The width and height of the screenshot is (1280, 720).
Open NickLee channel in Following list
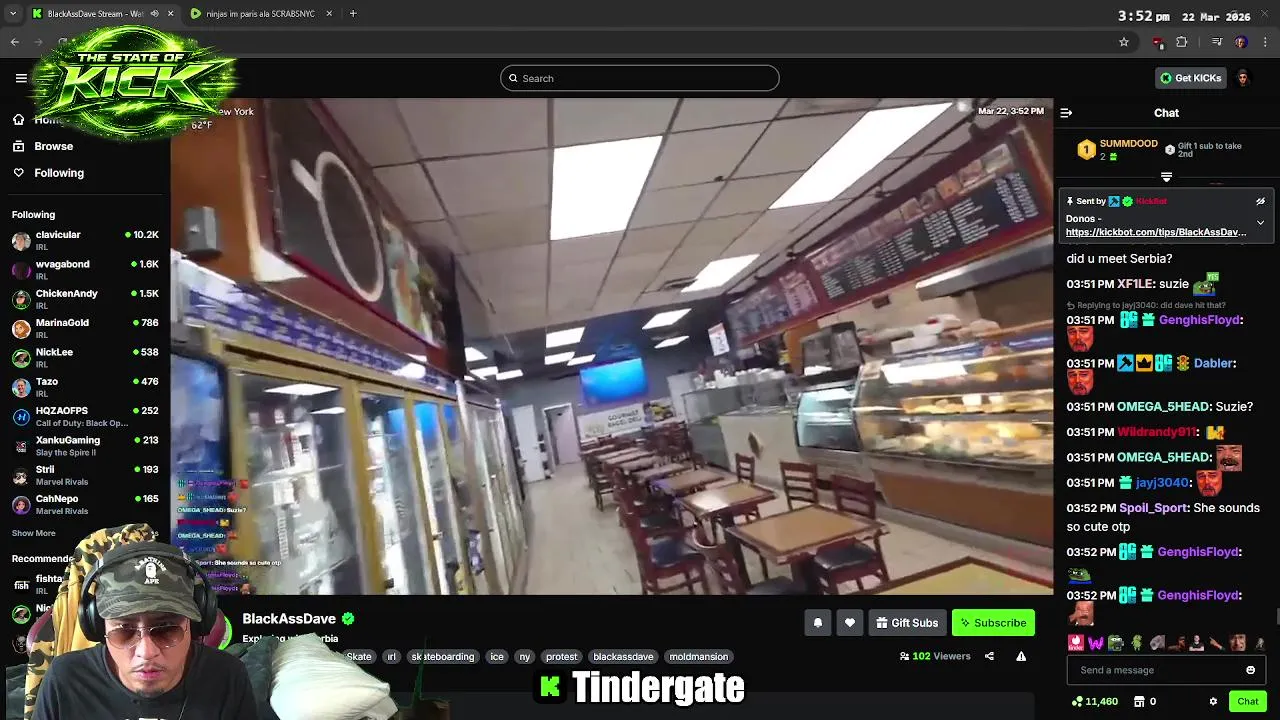85,358
